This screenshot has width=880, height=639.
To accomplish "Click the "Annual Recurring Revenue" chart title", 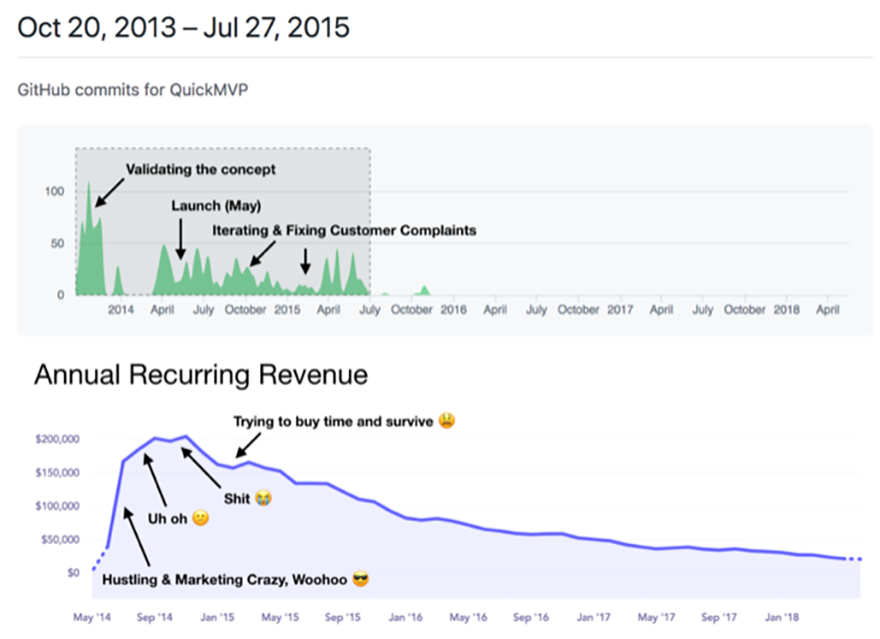I will click(x=201, y=375).
